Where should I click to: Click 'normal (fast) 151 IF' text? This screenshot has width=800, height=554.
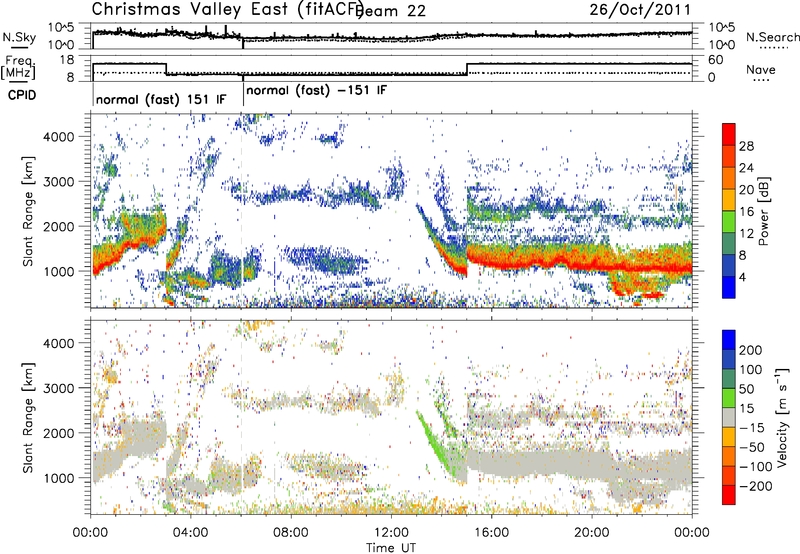click(x=161, y=99)
